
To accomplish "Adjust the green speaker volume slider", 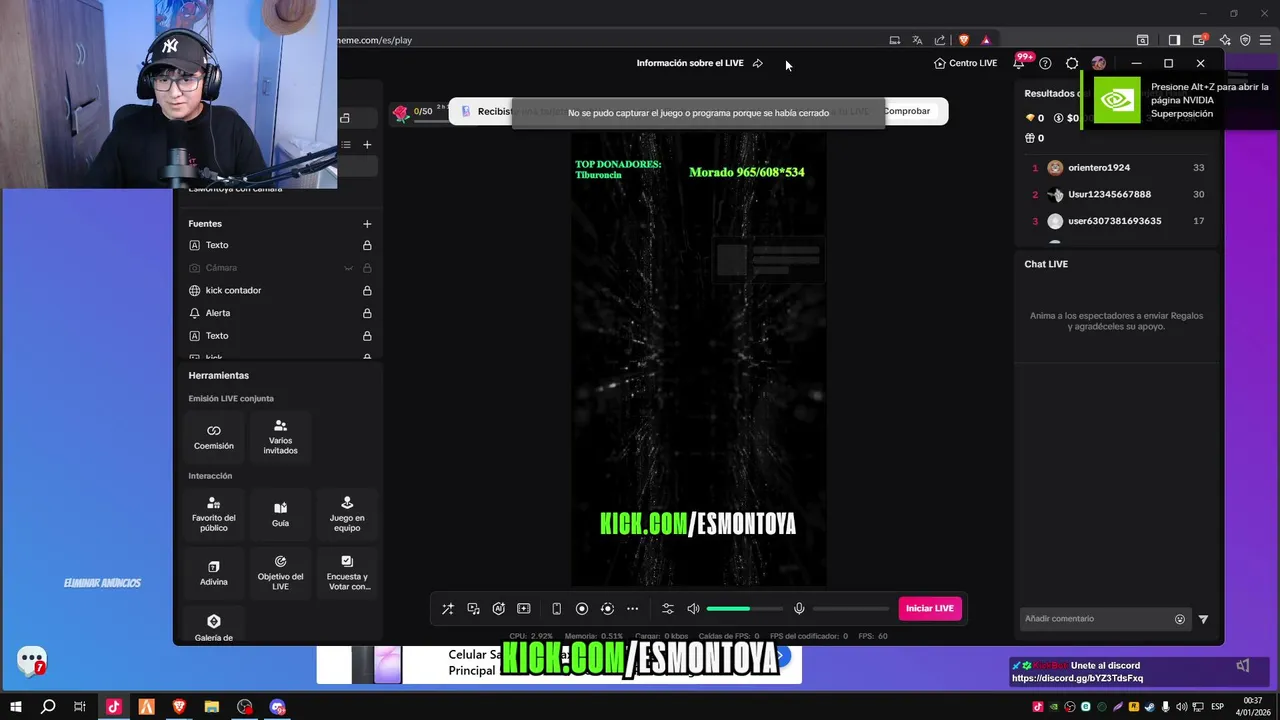I will point(745,608).
